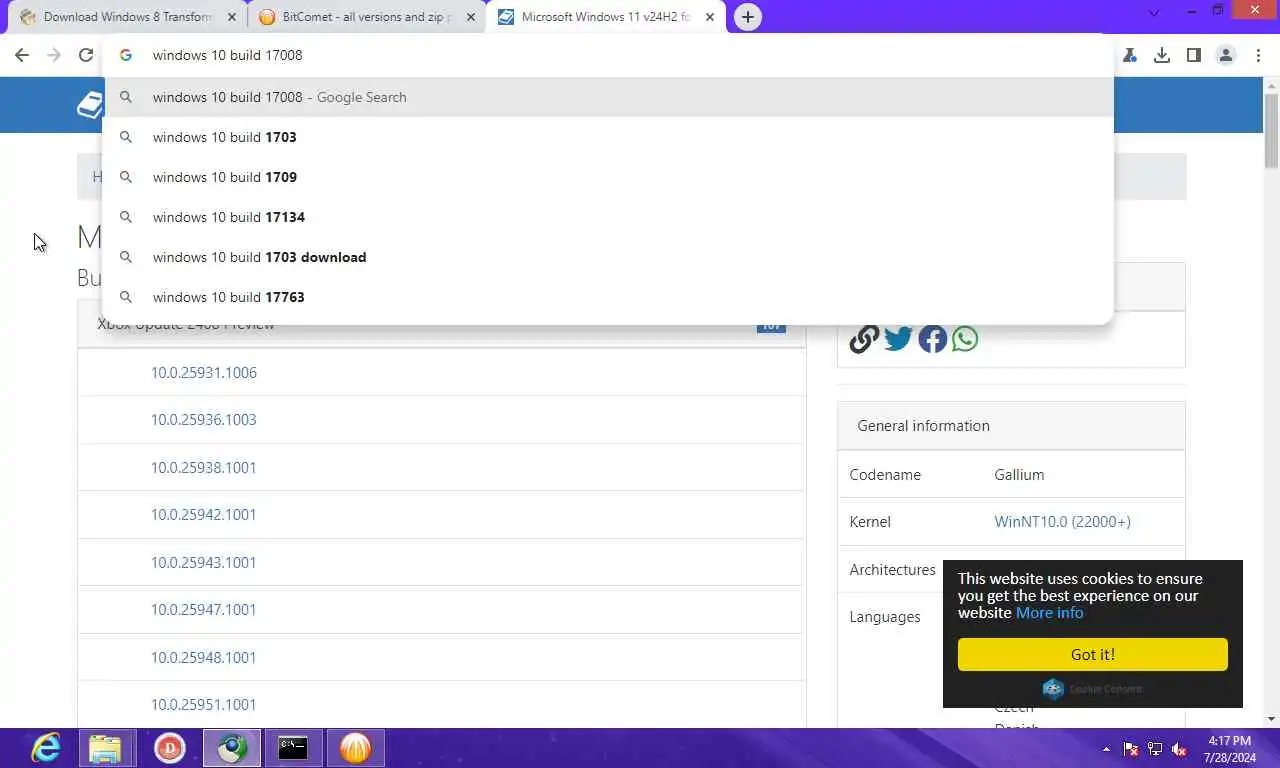
Task: Click the 'Languages' row label
Action: click(885, 616)
